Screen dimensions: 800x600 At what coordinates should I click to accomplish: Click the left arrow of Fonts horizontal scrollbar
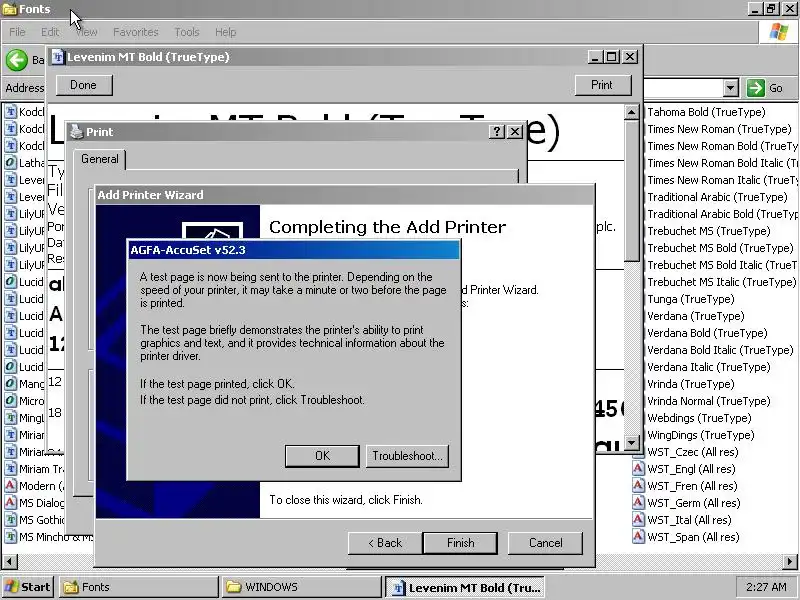[10, 562]
